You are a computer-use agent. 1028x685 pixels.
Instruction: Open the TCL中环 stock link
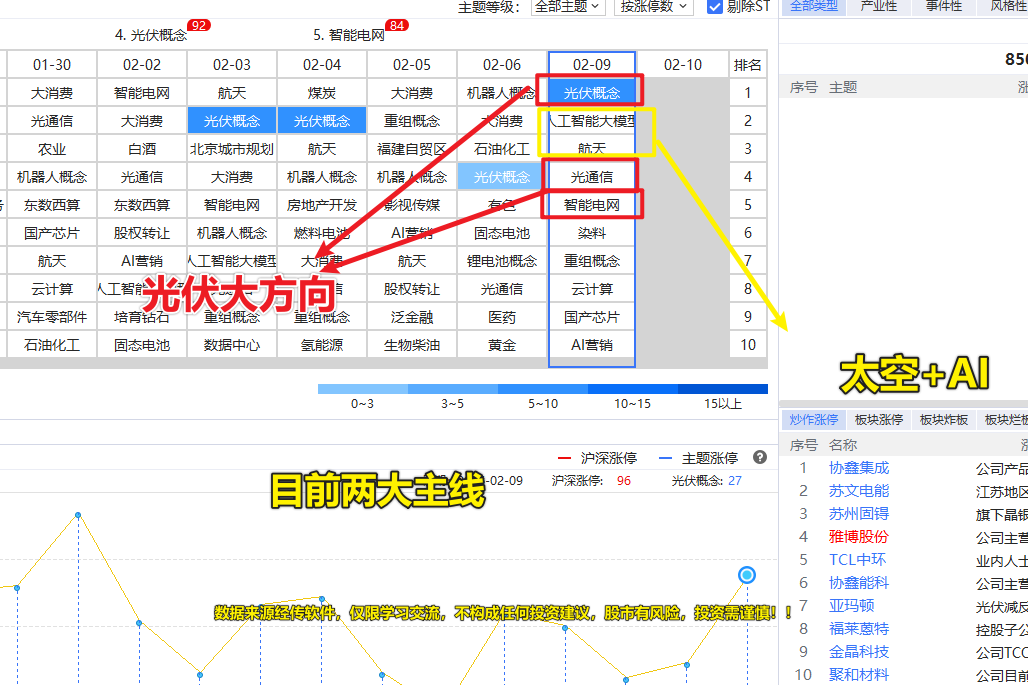(x=857, y=560)
